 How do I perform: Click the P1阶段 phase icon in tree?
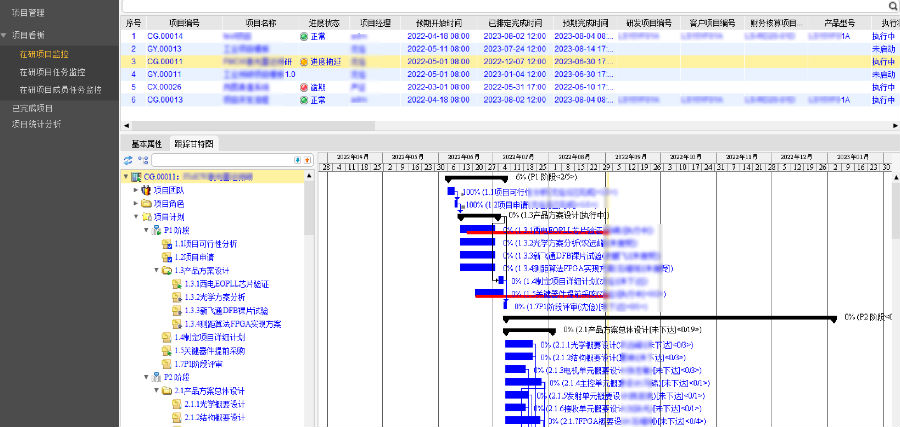[156, 229]
